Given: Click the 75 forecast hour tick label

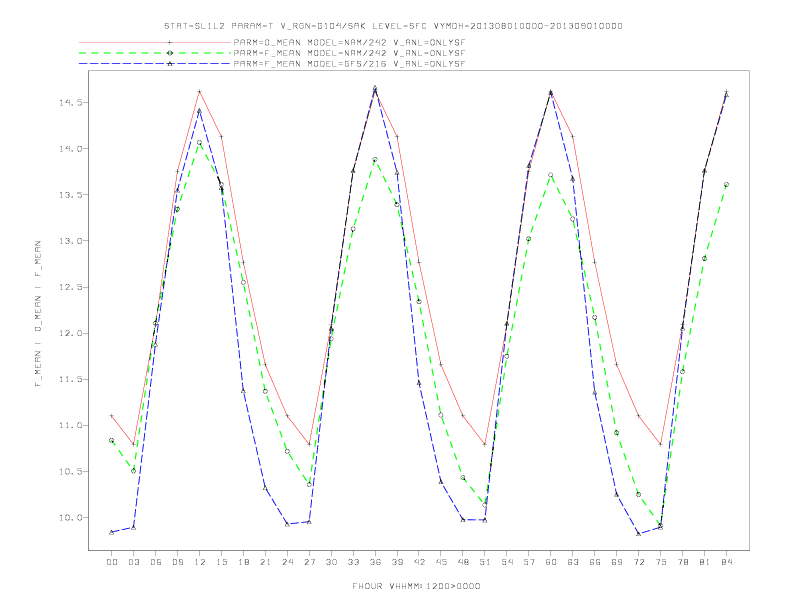Looking at the screenshot, I should (661, 562).
